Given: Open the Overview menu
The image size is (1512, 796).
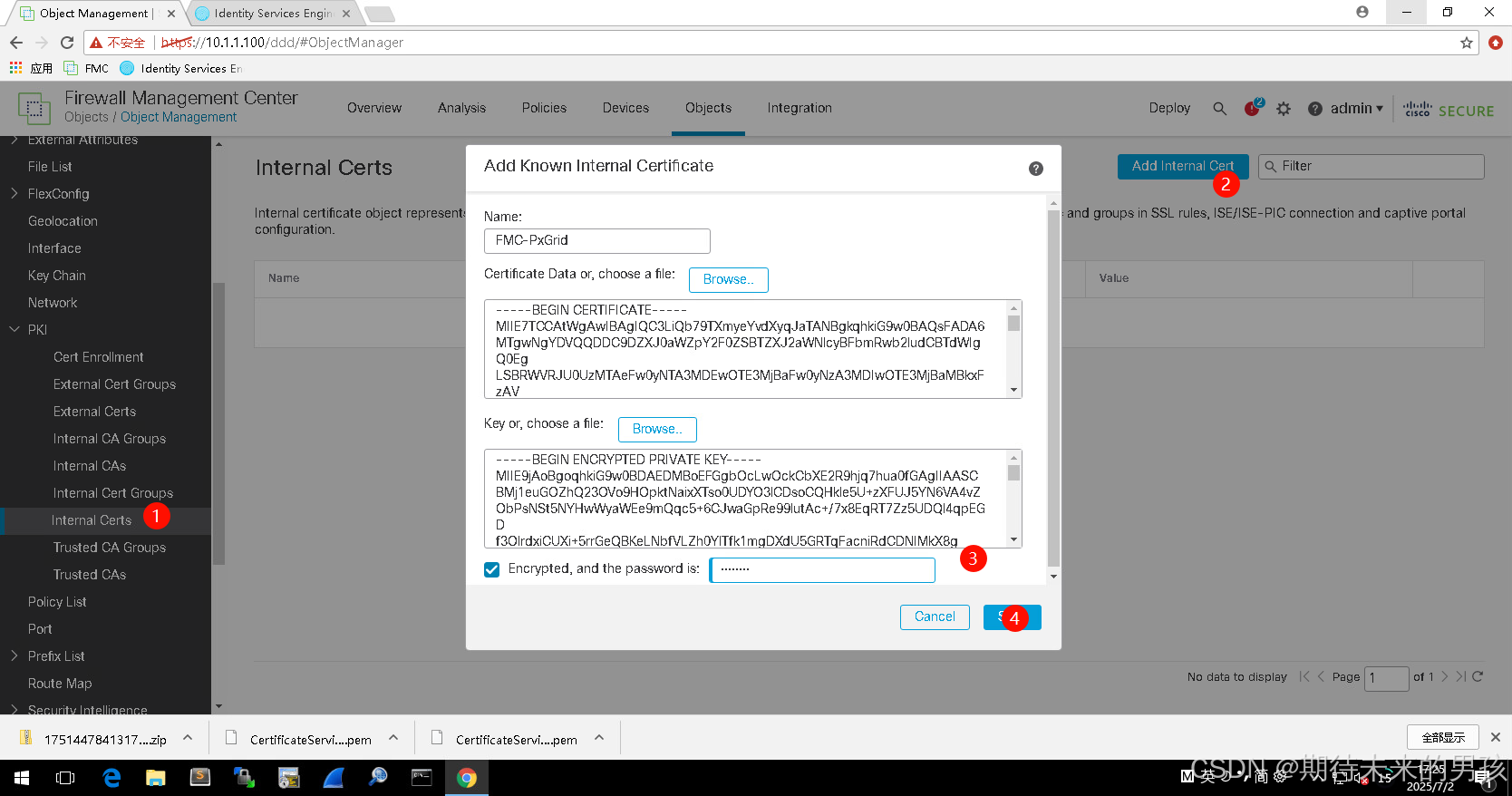Looking at the screenshot, I should 374,108.
